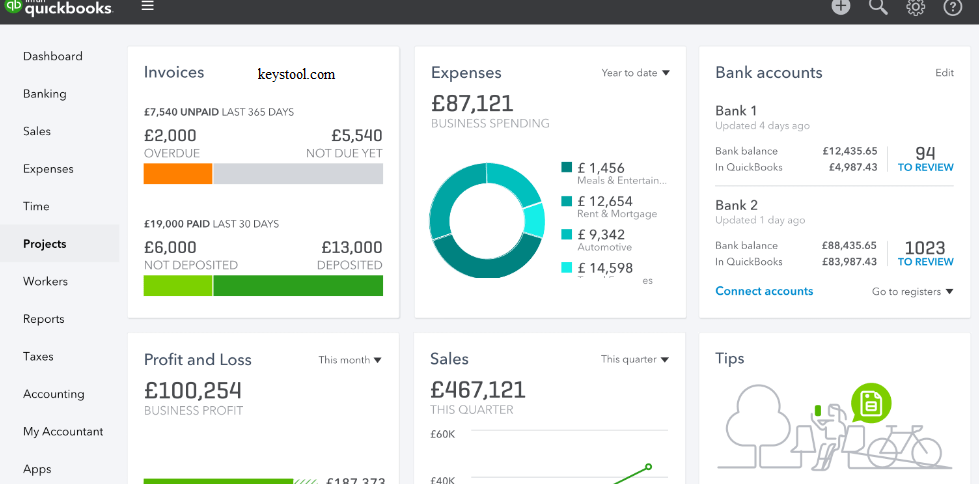The height and width of the screenshot is (484, 979).
Task: Click the £467,121 this quarter figure
Action: (x=478, y=390)
